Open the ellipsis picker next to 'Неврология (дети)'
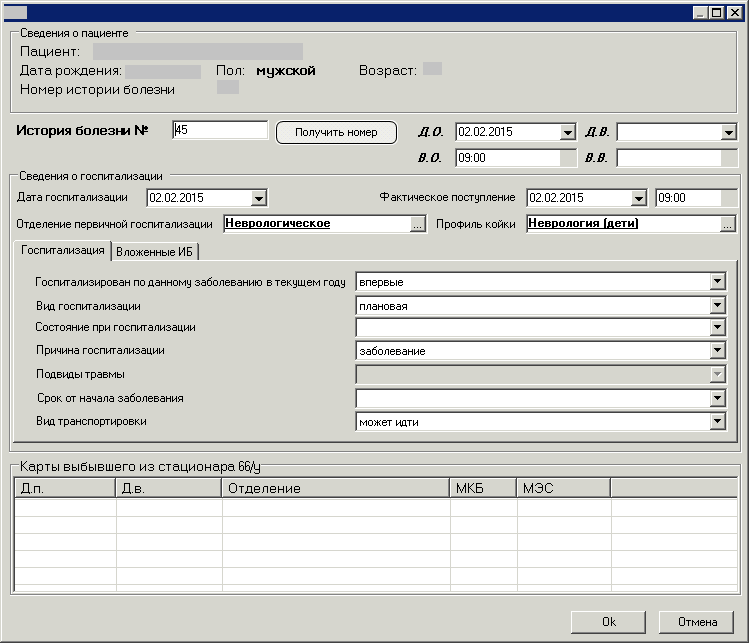 point(728,224)
